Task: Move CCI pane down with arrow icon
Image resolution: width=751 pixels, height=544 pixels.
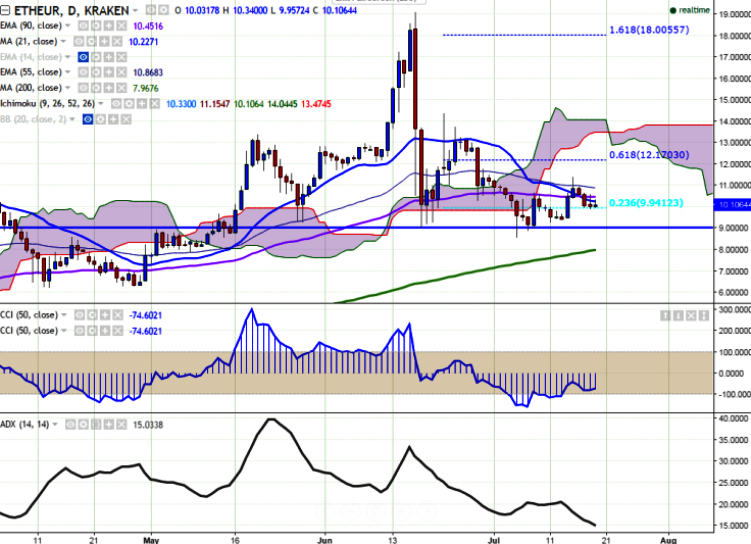Action: (x=678, y=316)
